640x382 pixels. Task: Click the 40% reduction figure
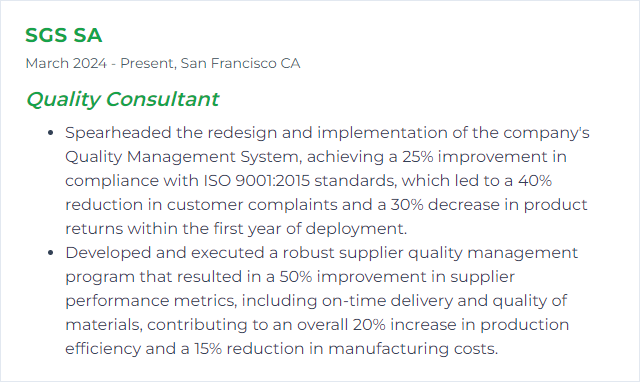pyautogui.click(x=535, y=180)
